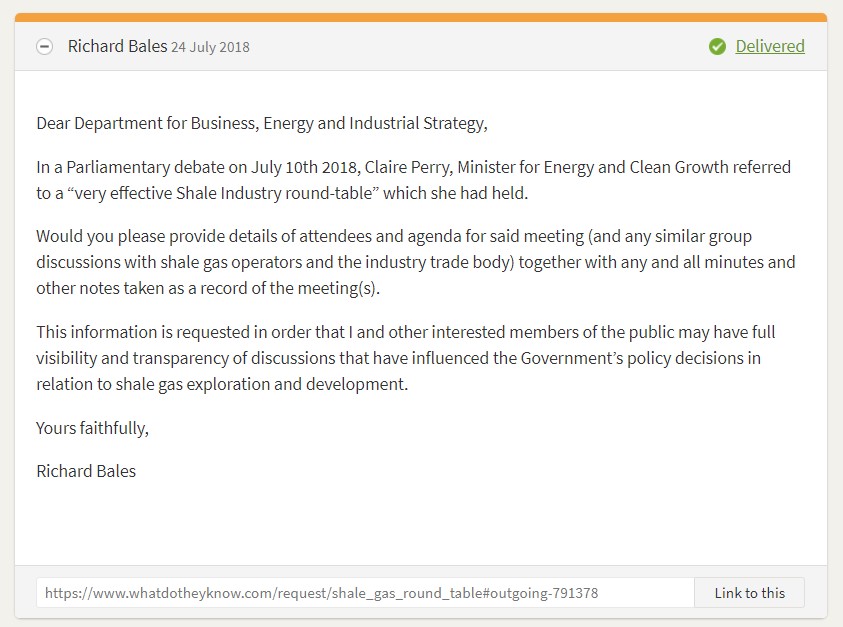Click the Claire Perry name in the text
Viewport: 843px width, 627px height.
click(410, 168)
